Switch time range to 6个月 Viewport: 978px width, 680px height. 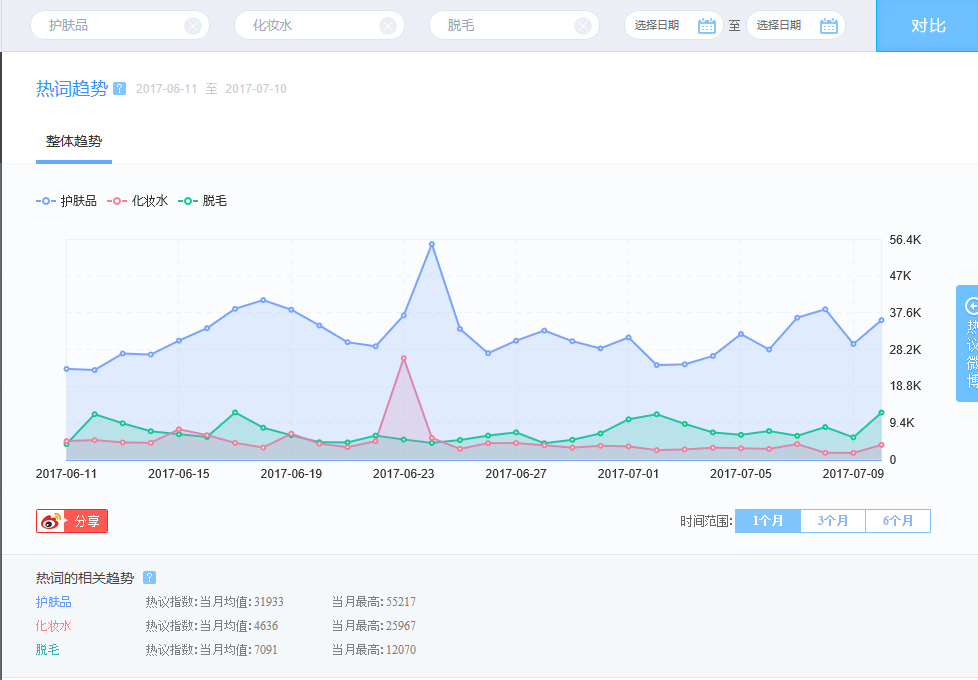[897, 521]
